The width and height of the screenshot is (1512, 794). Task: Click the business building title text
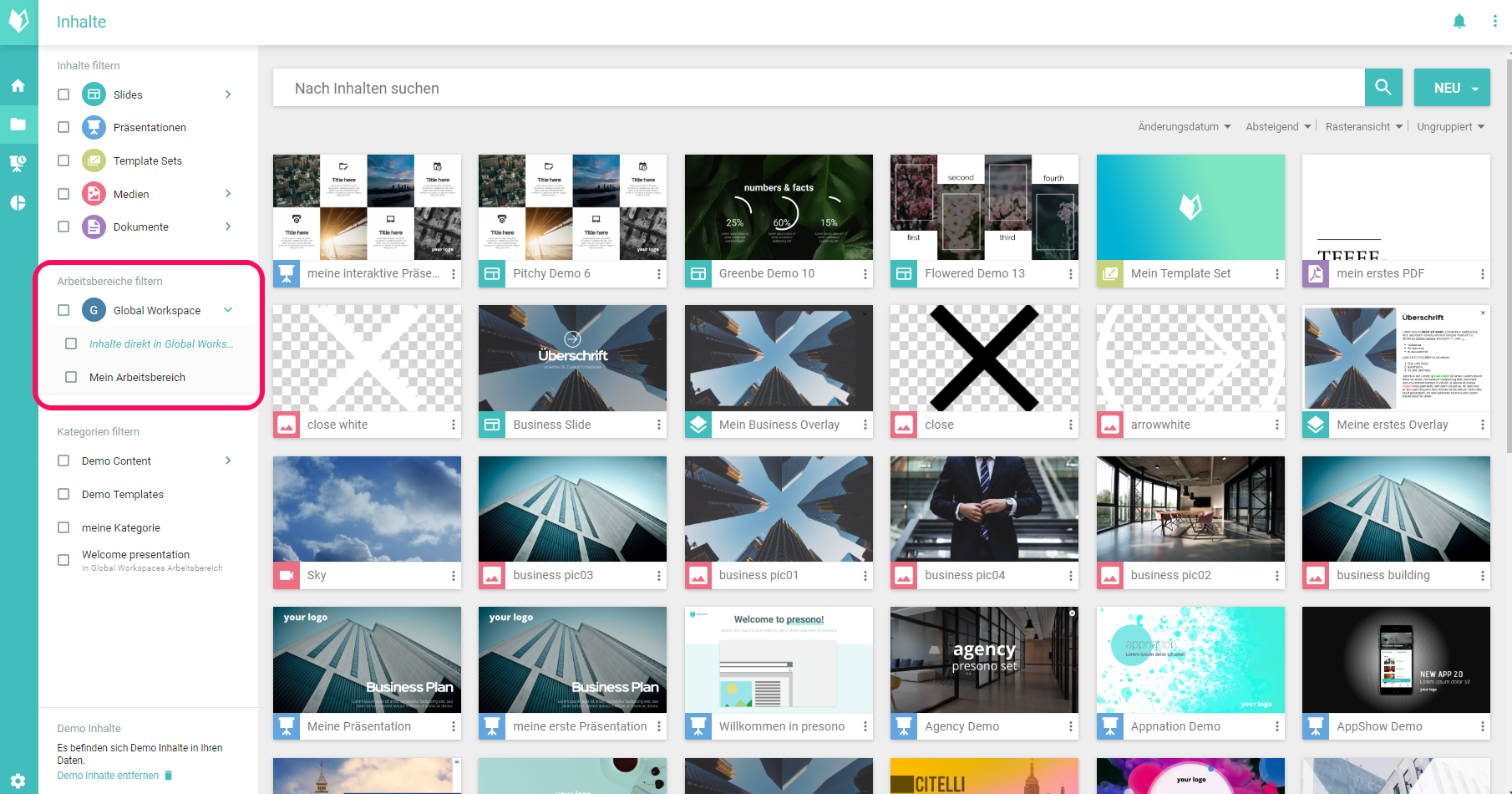tap(1383, 575)
